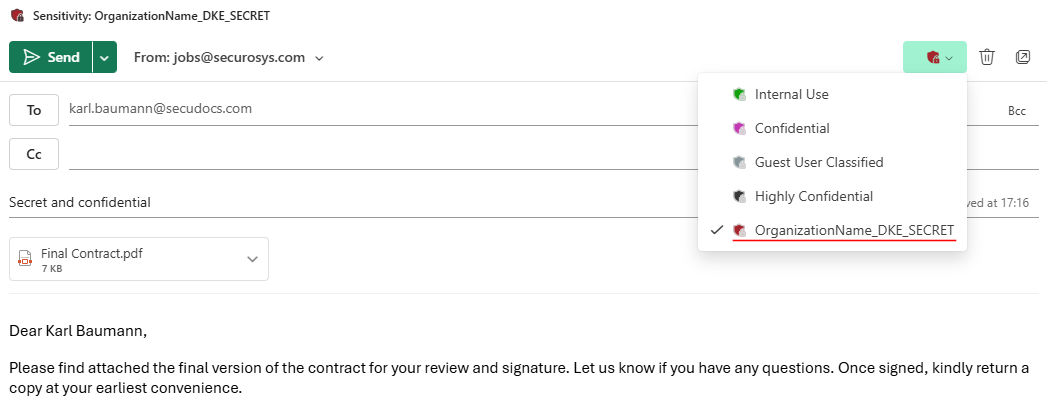Click the gray Guest User Classified shield

739,162
